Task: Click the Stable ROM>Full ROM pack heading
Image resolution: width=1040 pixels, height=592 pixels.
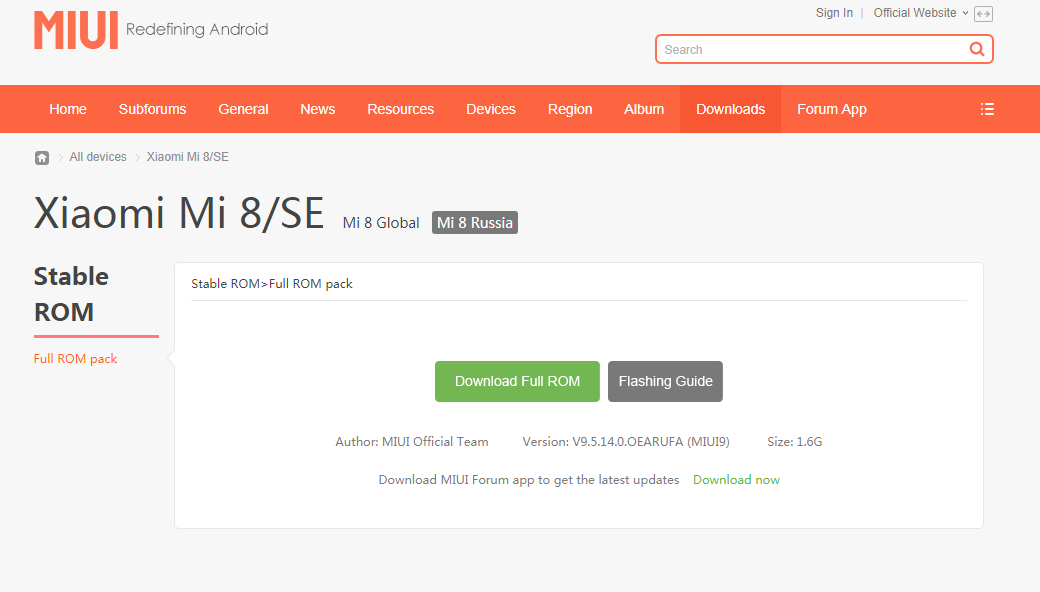Action: (272, 284)
